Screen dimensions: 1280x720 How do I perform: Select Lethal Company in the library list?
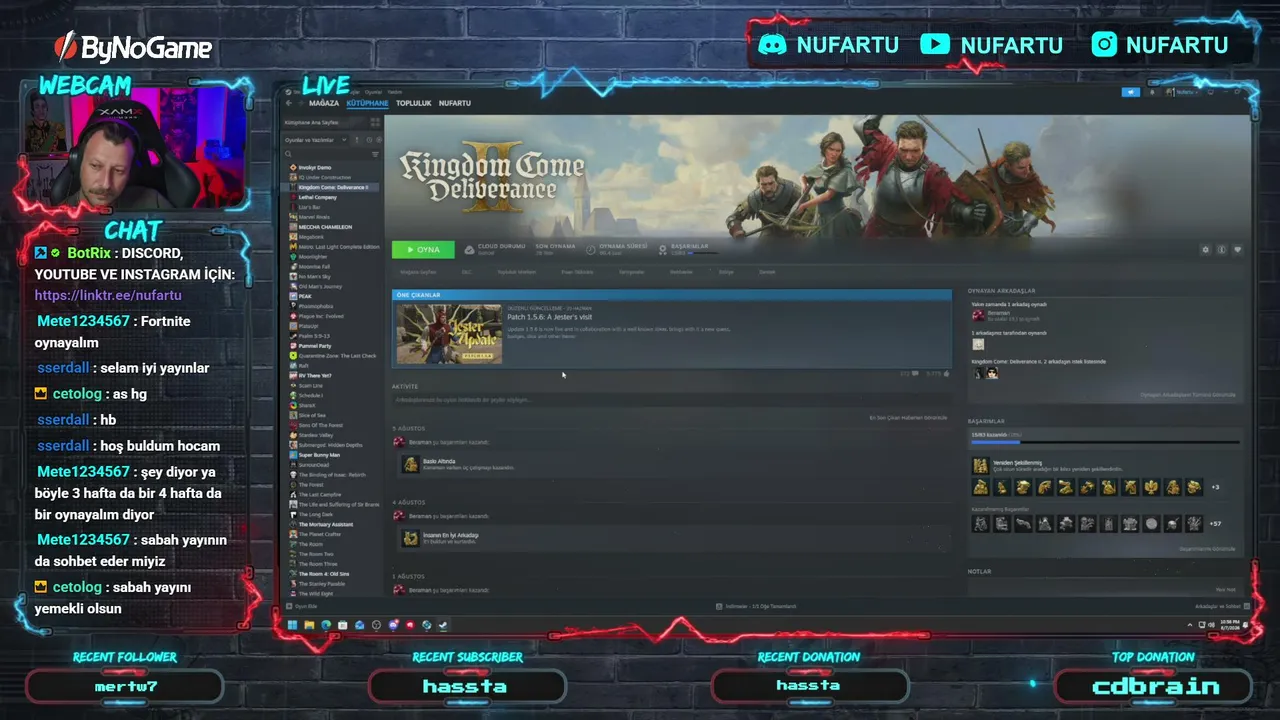[x=318, y=197]
